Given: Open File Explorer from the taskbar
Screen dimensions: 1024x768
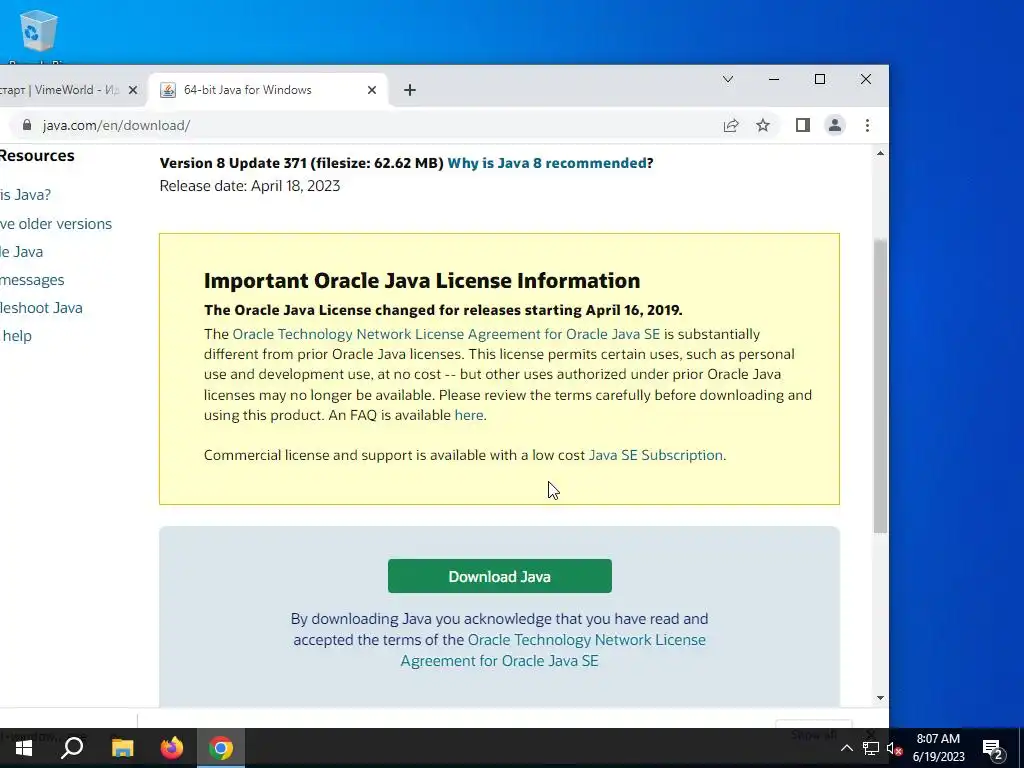Looking at the screenshot, I should pyautogui.click(x=122, y=748).
